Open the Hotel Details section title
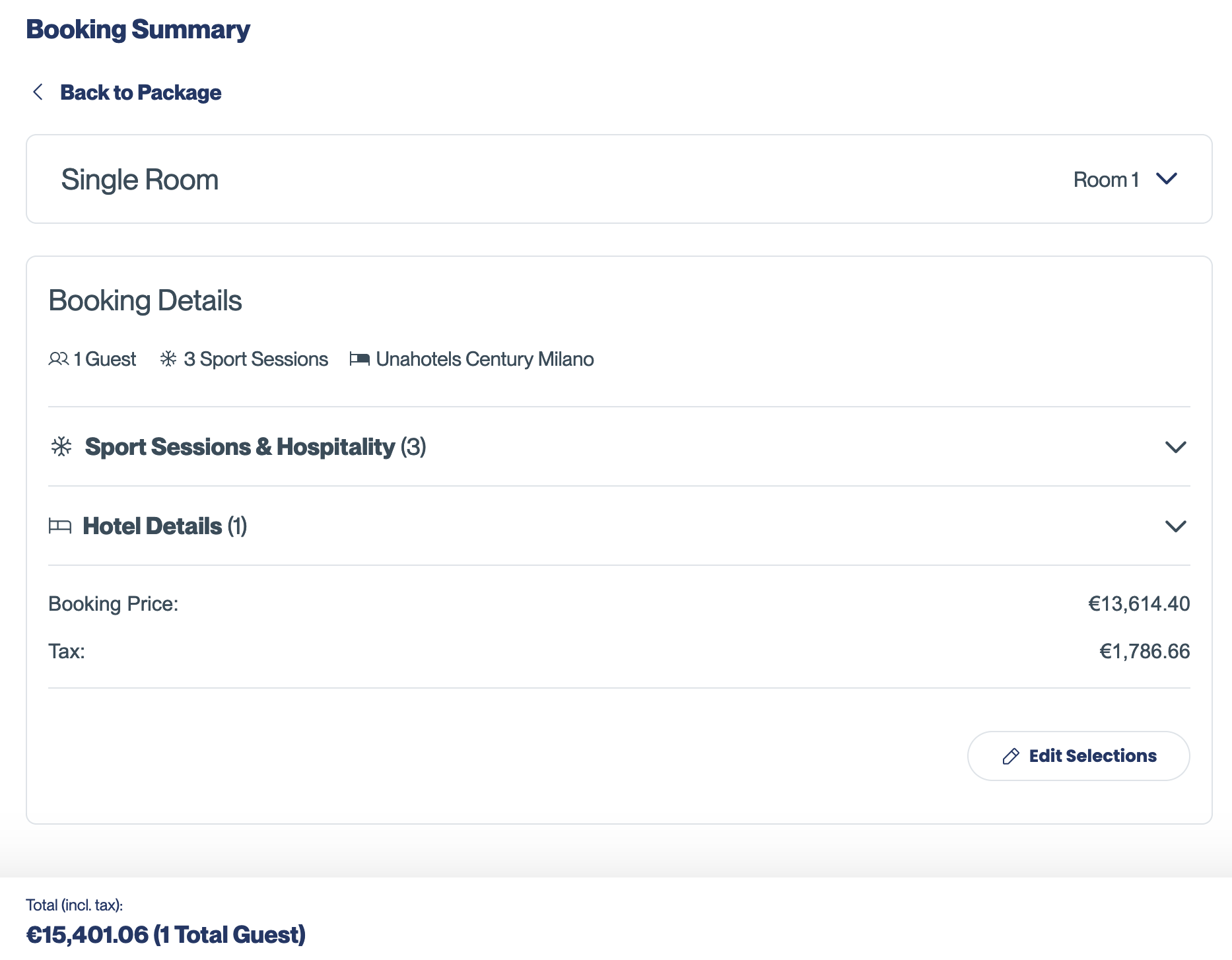Viewport: 1232px width, 960px height. point(164,526)
